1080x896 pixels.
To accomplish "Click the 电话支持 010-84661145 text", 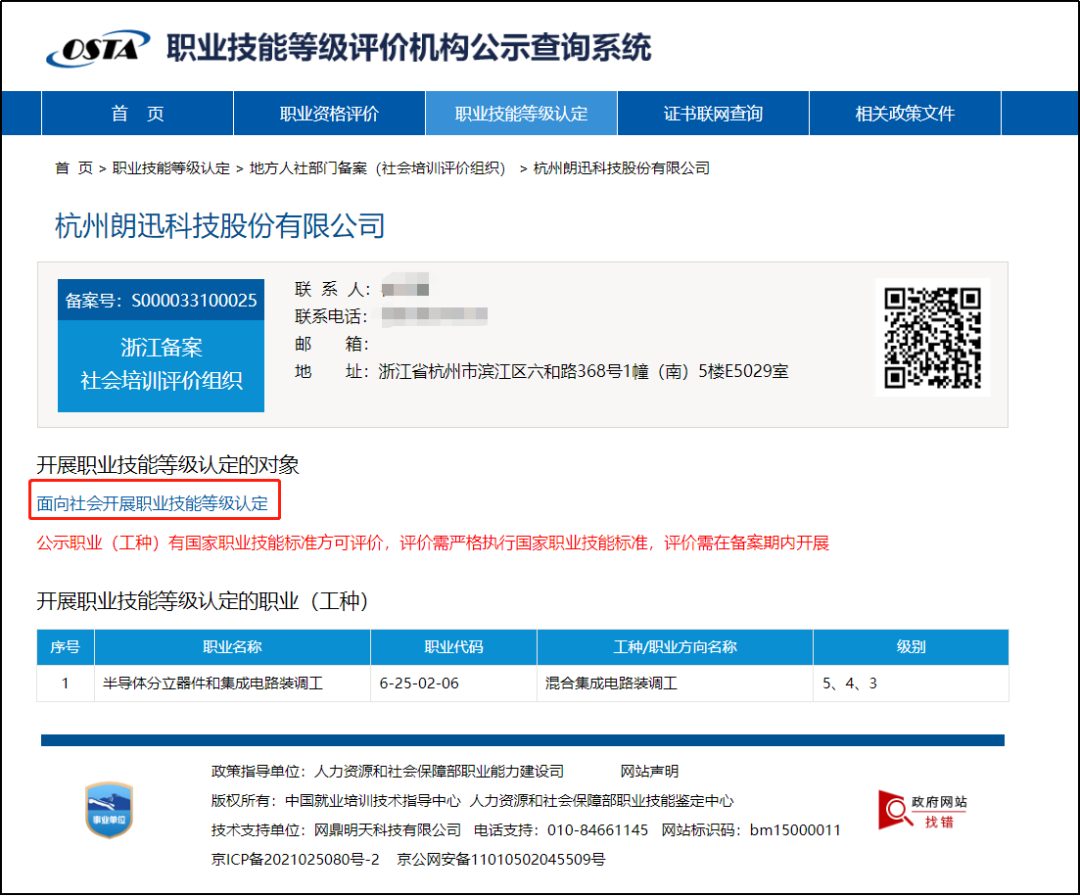I will [x=561, y=830].
